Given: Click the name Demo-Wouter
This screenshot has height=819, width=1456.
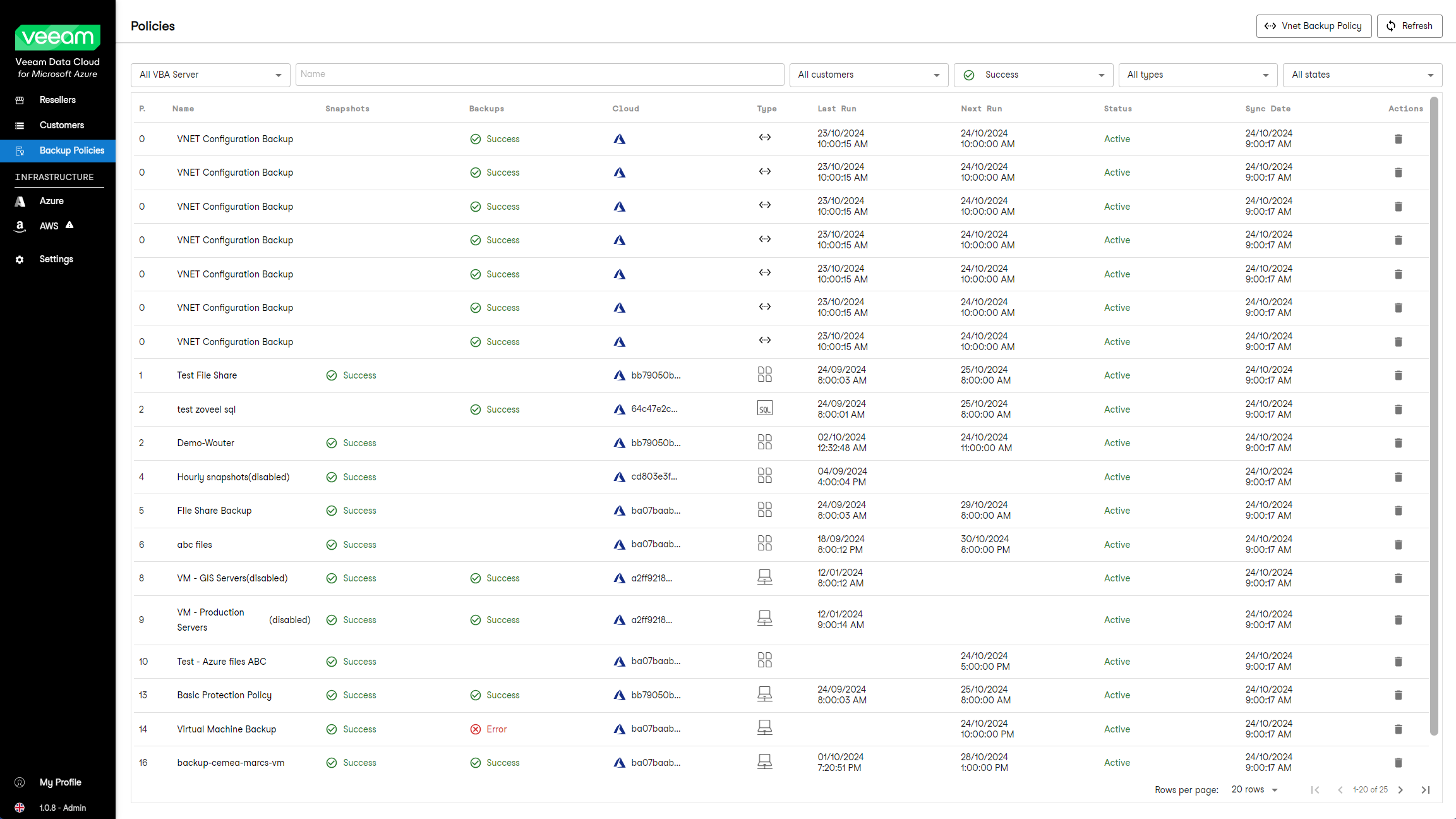Looking at the screenshot, I should 205,443.
